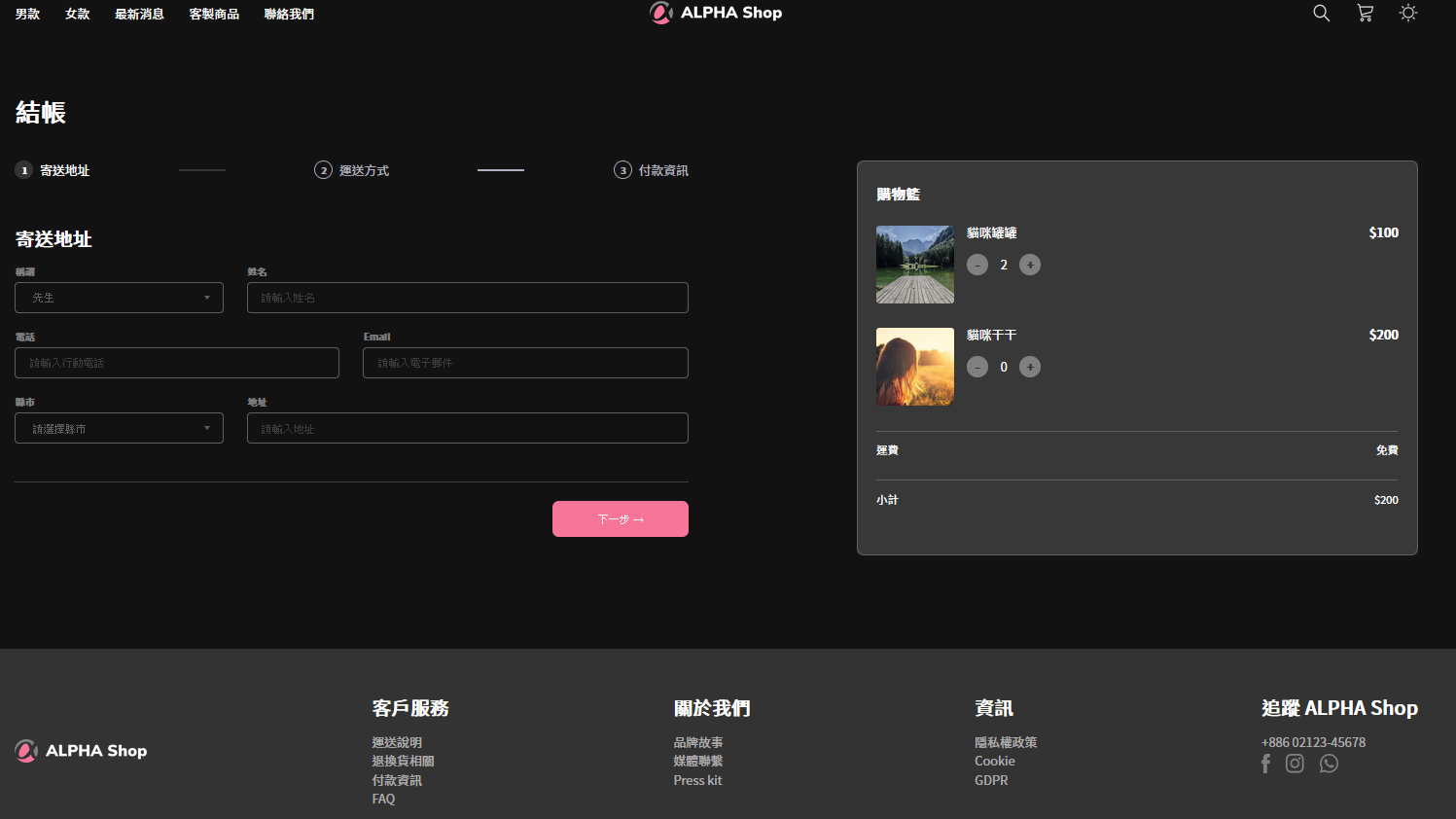The image size is (1456, 819).
Task: Open the Instagram icon in the footer
Action: tap(1295, 764)
